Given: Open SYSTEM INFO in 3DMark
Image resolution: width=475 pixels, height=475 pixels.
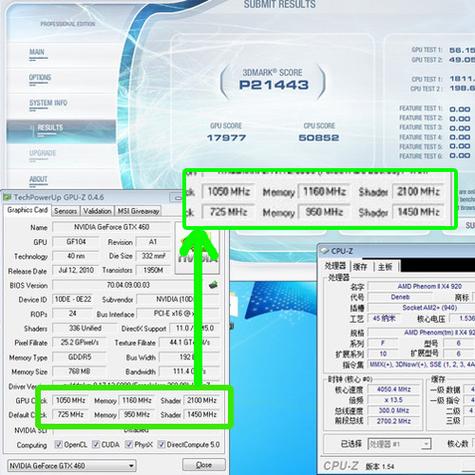Looking at the screenshot, I should [48, 103].
